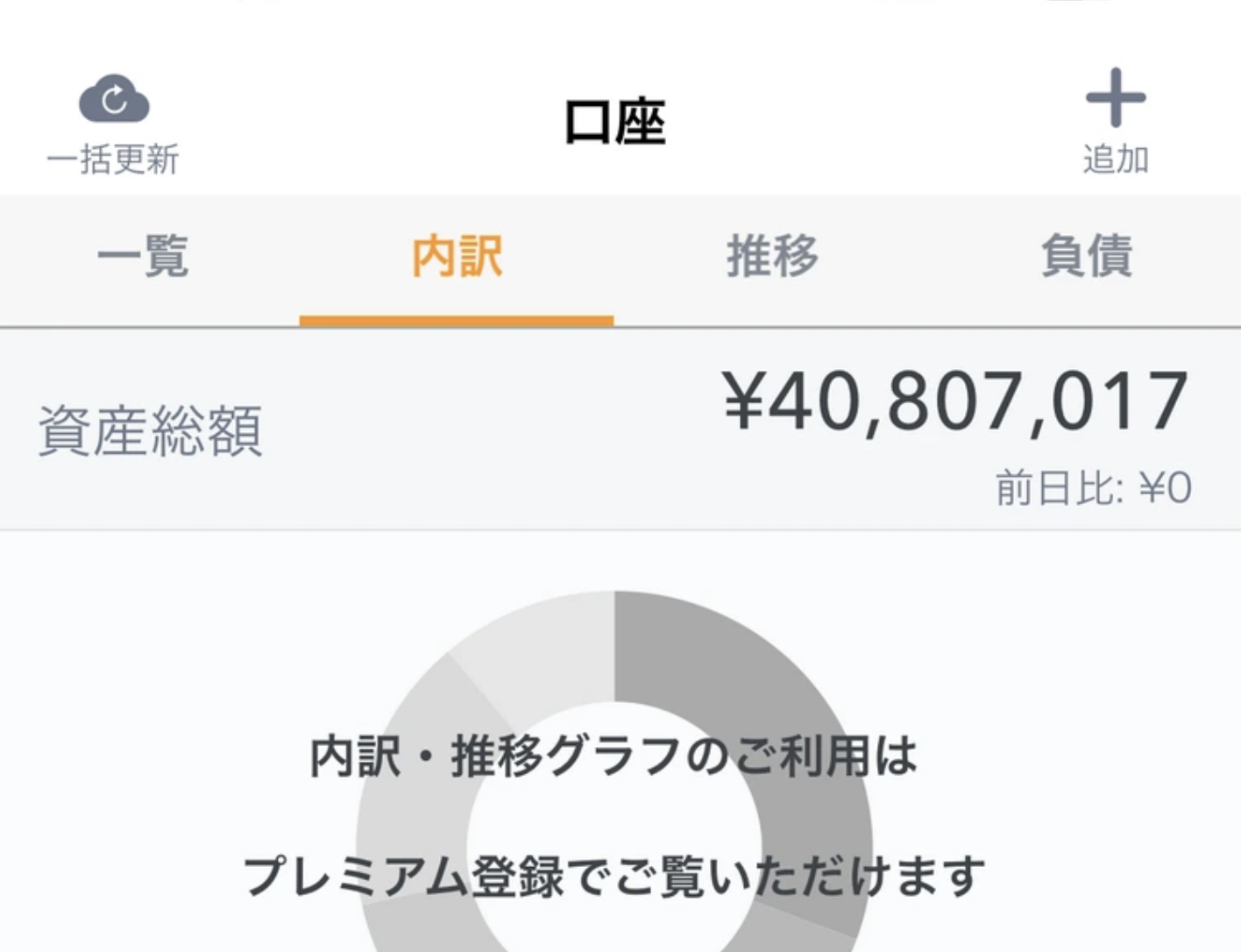1241x952 pixels.
Task: Tap the circular arrow inside the cloud
Action: (115, 100)
